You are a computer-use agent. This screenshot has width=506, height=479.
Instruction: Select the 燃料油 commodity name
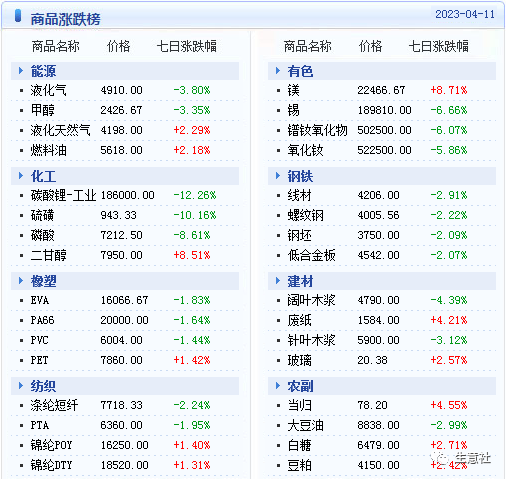[x=48, y=150]
